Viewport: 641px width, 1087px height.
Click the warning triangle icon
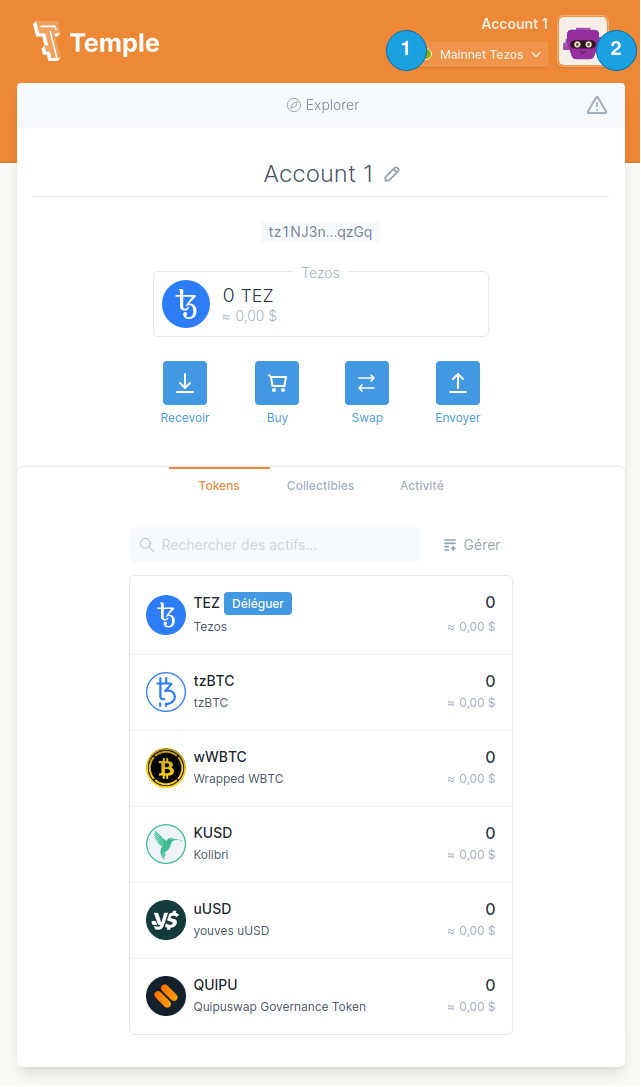pyautogui.click(x=597, y=105)
